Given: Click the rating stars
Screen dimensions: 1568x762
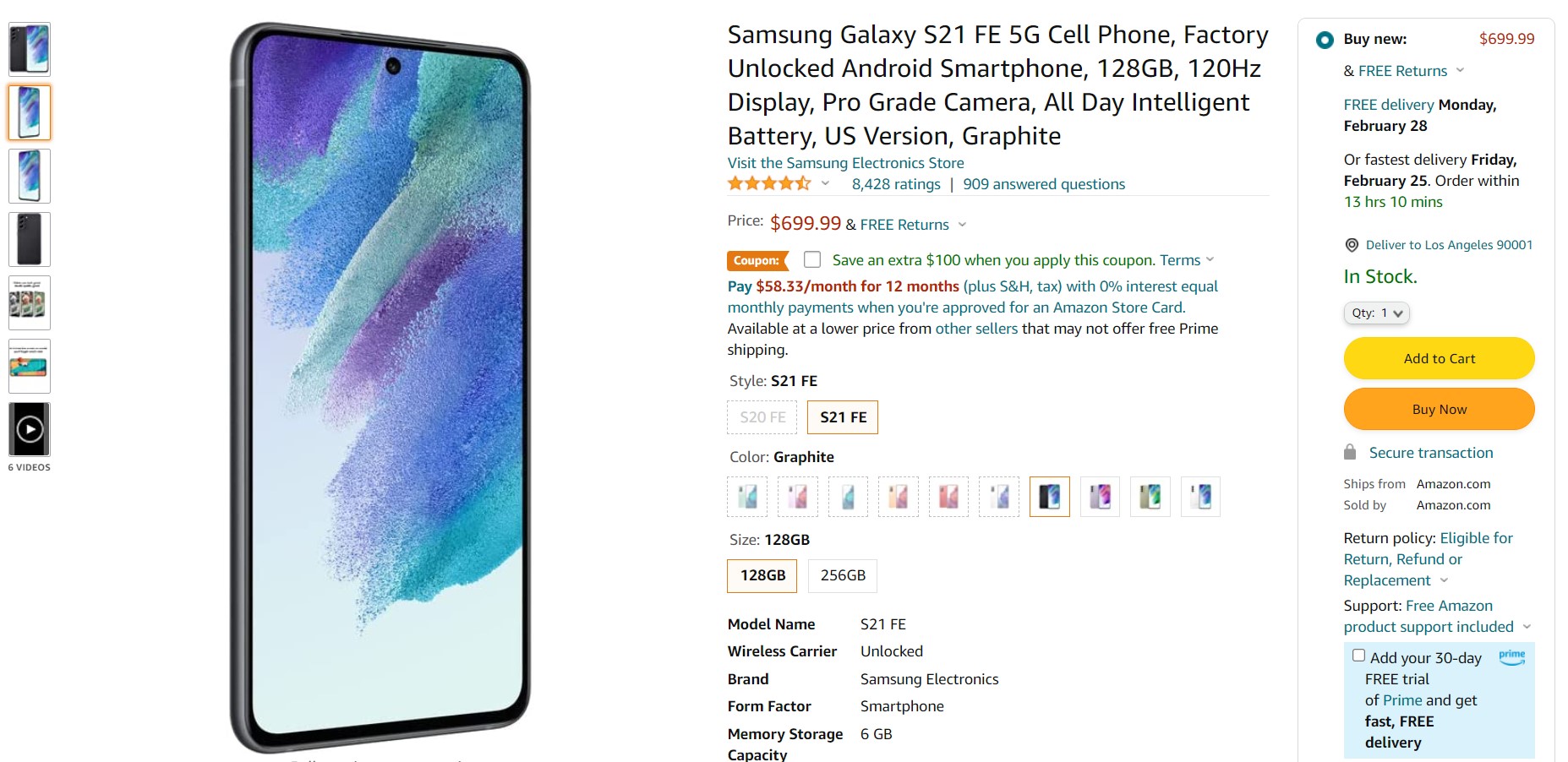Looking at the screenshot, I should [769, 184].
